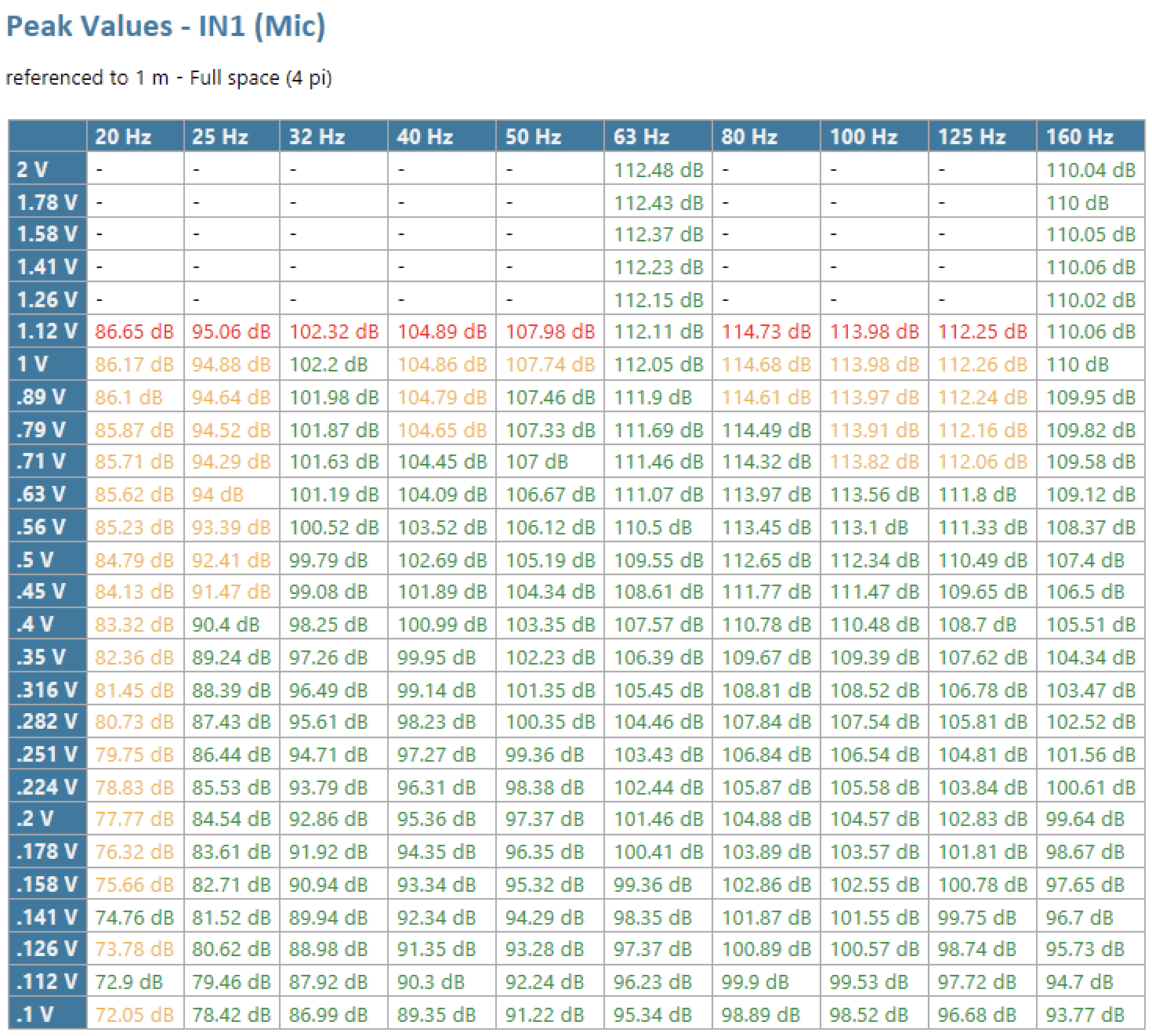Select the 160 Hz column header
The width and height of the screenshot is (1152, 1036).
click(x=1091, y=136)
